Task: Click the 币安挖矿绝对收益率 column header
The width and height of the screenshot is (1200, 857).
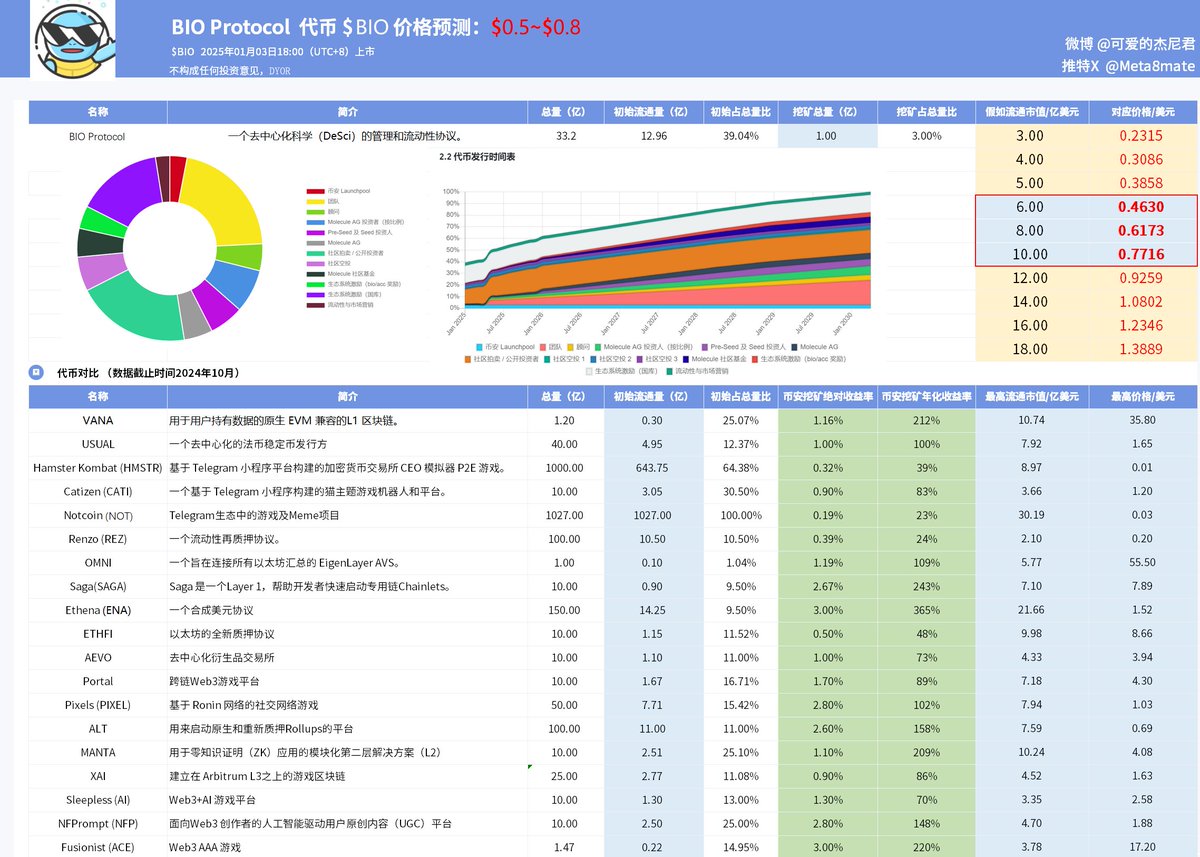Action: [826, 396]
